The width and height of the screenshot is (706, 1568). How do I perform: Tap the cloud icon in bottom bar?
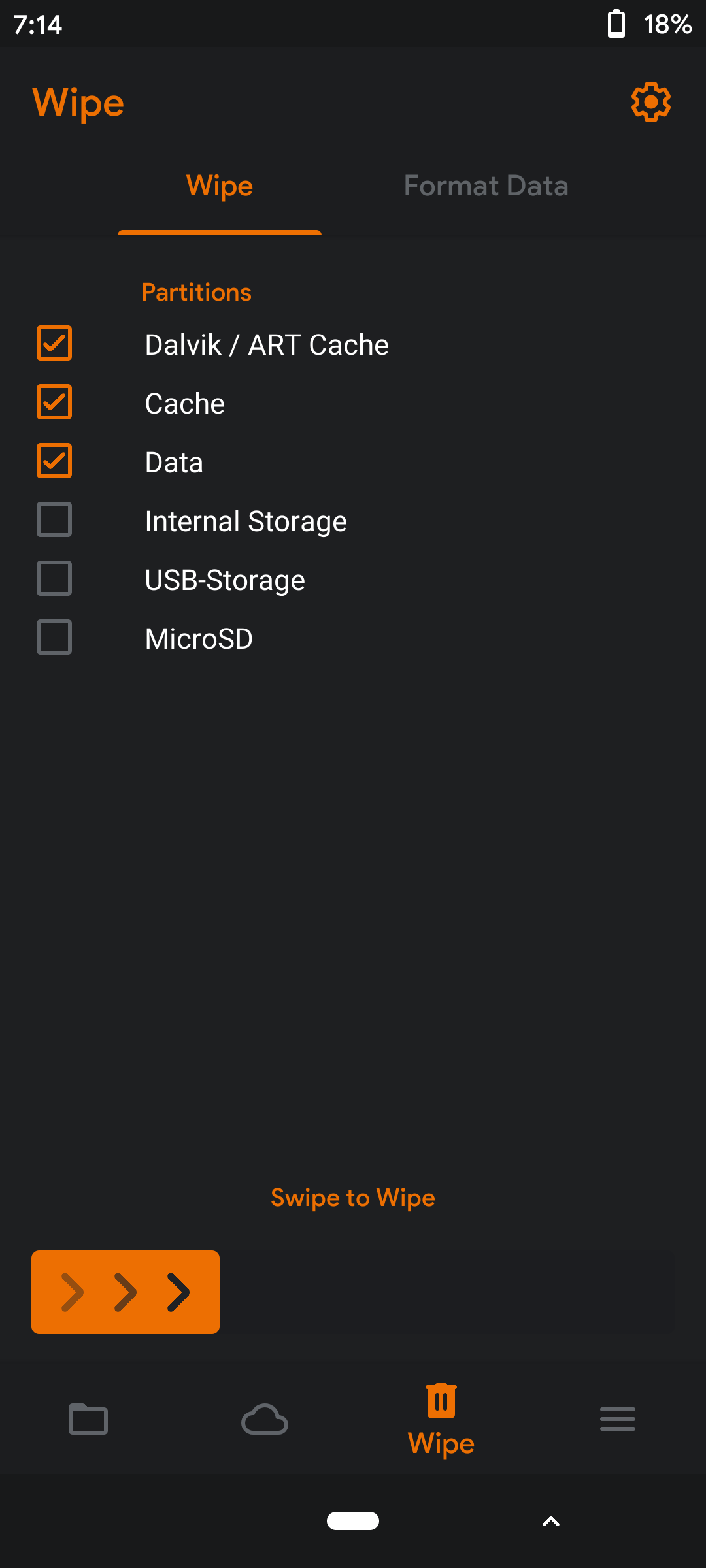click(265, 1419)
